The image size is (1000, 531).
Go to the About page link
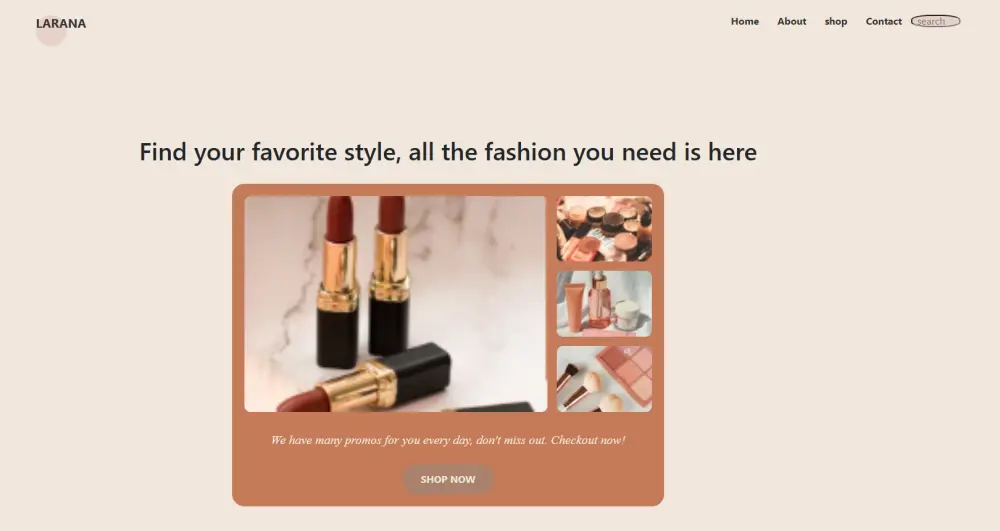point(791,22)
